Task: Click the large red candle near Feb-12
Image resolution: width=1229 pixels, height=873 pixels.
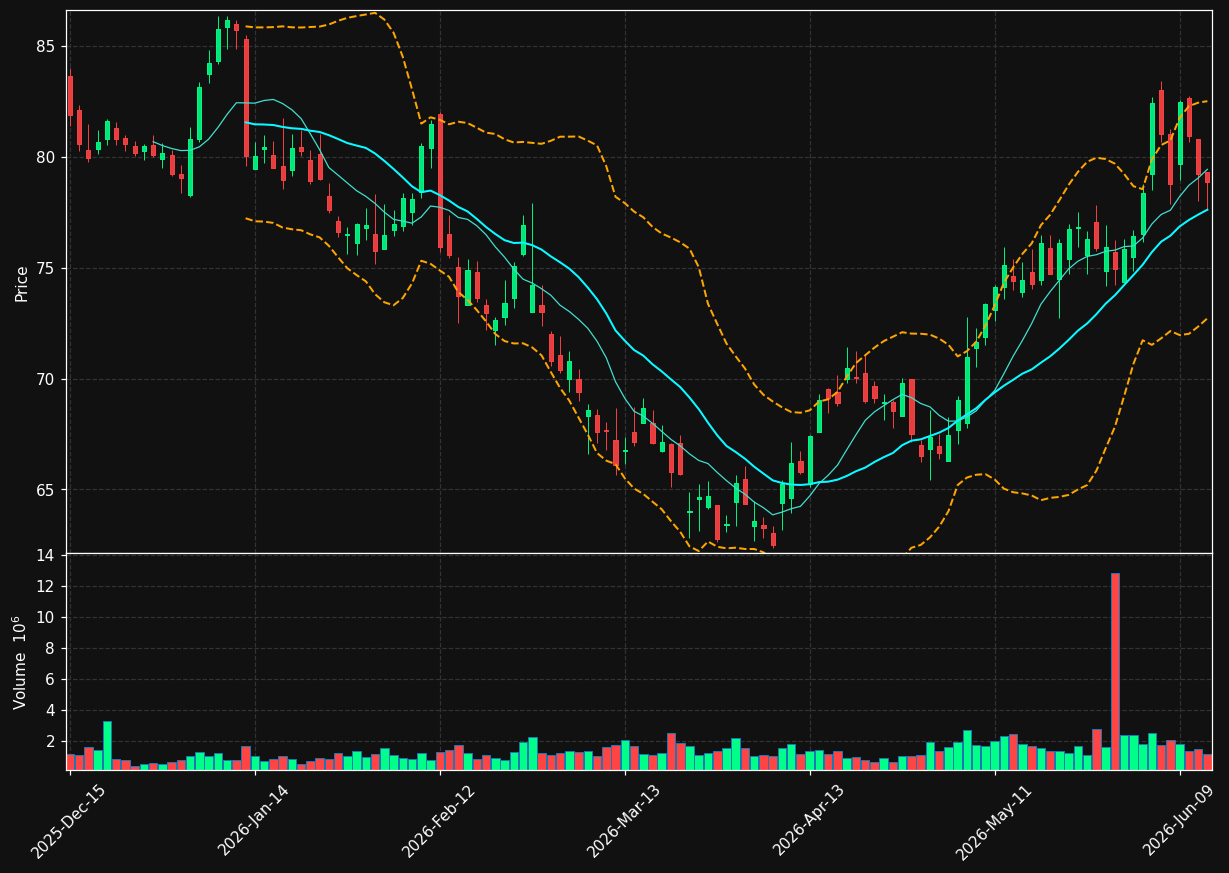Action: click(440, 181)
